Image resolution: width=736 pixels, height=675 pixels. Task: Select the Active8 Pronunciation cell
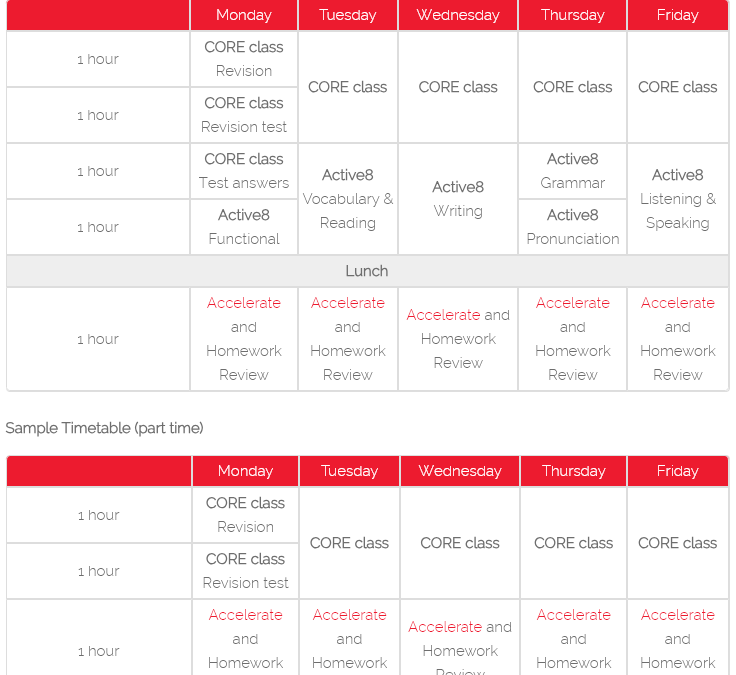(x=572, y=227)
